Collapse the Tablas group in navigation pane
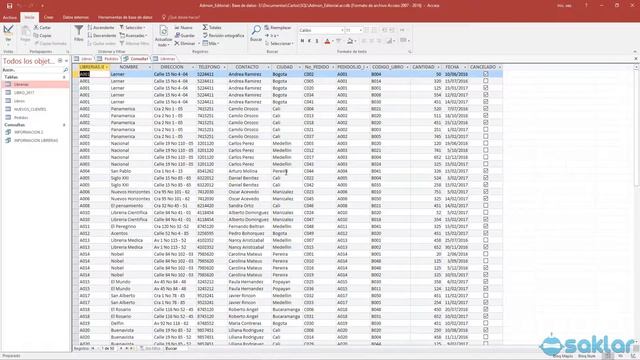The width and height of the screenshot is (640, 360). pyautogui.click(x=64, y=77)
